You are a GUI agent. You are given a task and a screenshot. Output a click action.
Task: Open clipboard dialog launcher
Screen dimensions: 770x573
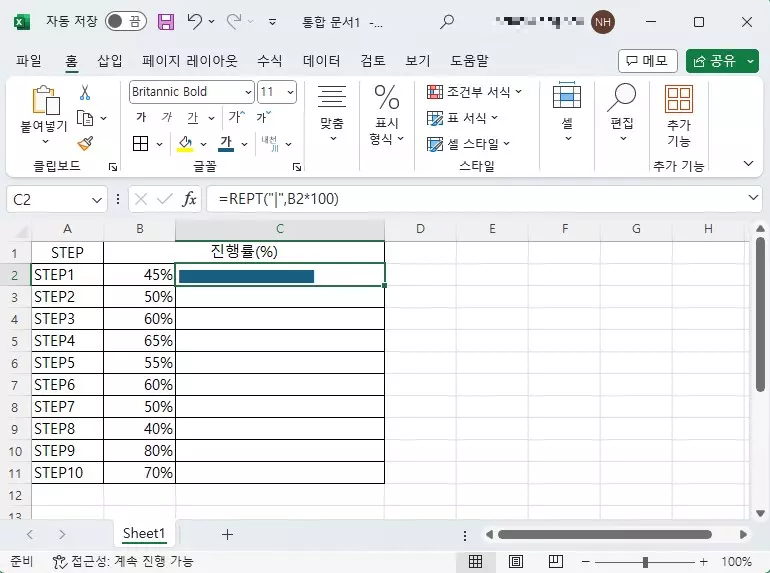[113, 167]
